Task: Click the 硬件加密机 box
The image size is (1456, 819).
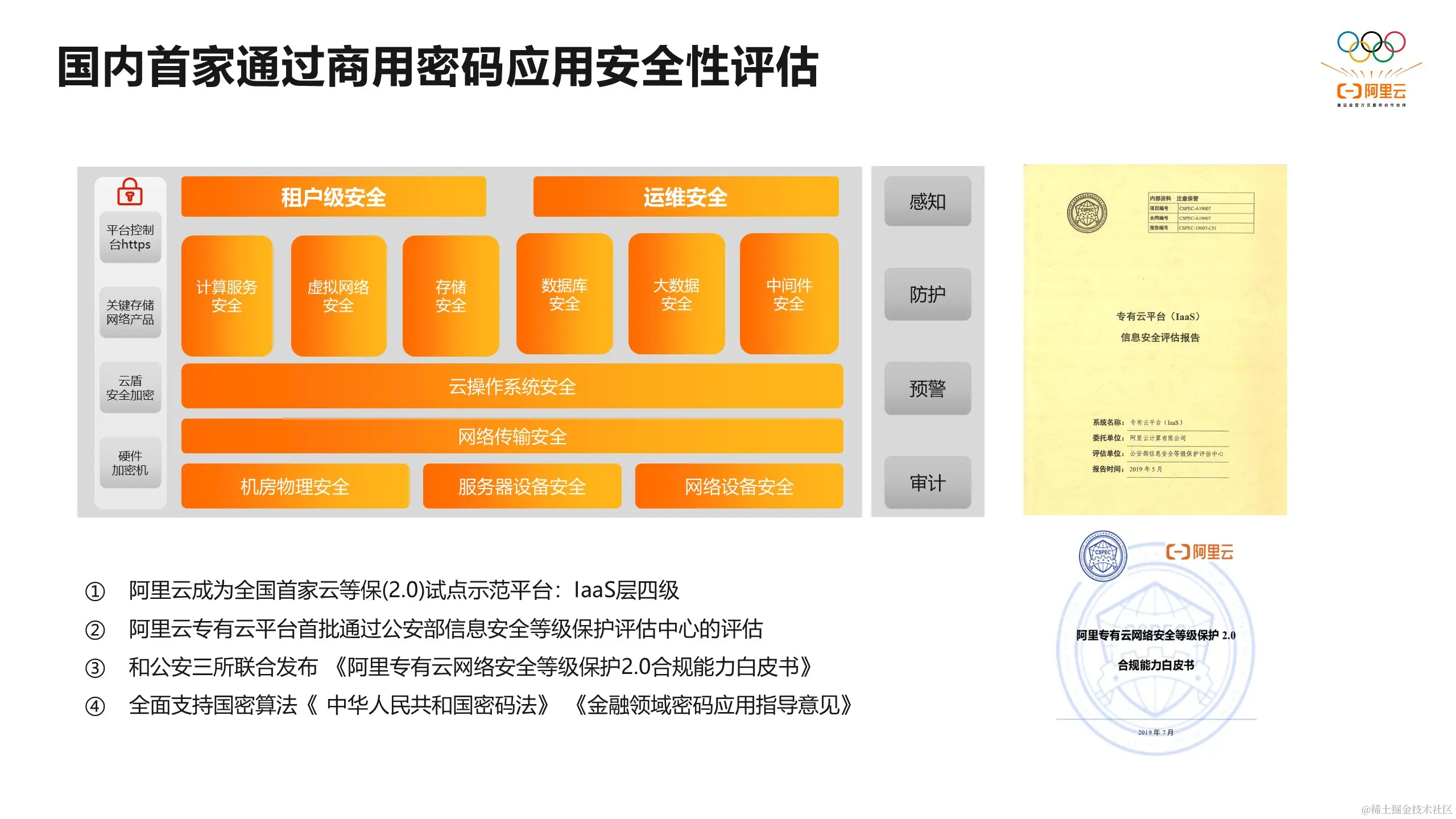Action: (x=130, y=462)
